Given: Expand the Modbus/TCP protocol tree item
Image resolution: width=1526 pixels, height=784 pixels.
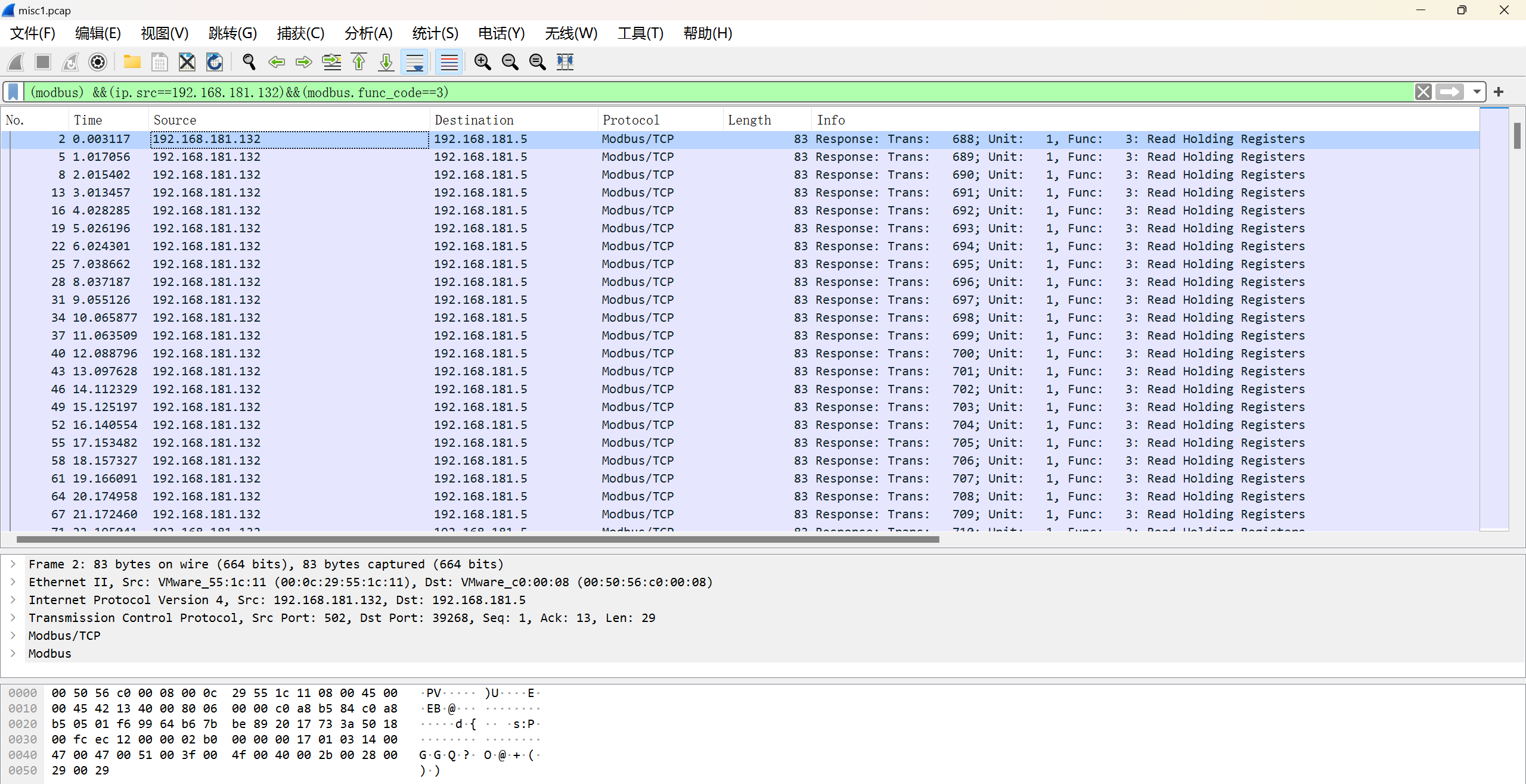Looking at the screenshot, I should pyautogui.click(x=13, y=636).
